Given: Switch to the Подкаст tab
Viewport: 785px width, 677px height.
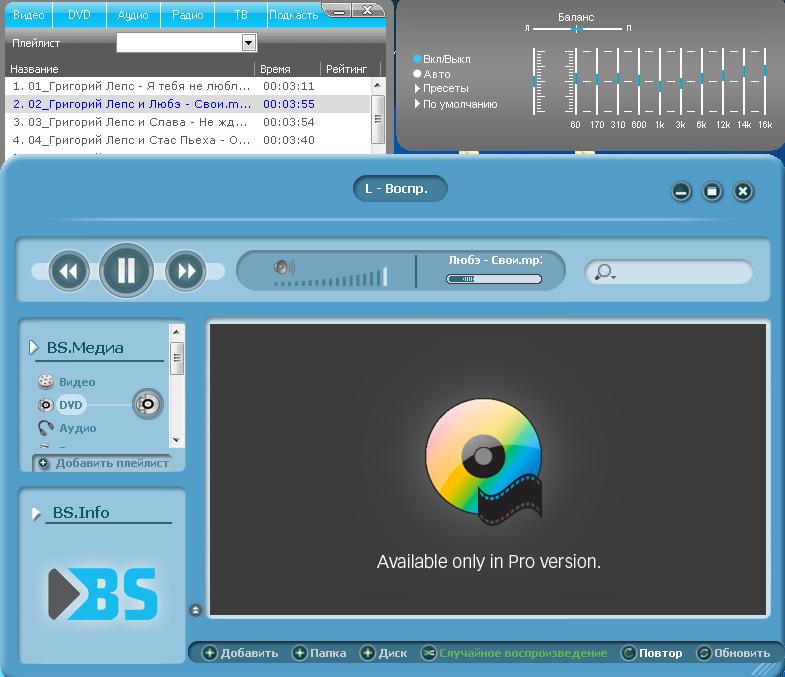Looking at the screenshot, I should [x=293, y=15].
